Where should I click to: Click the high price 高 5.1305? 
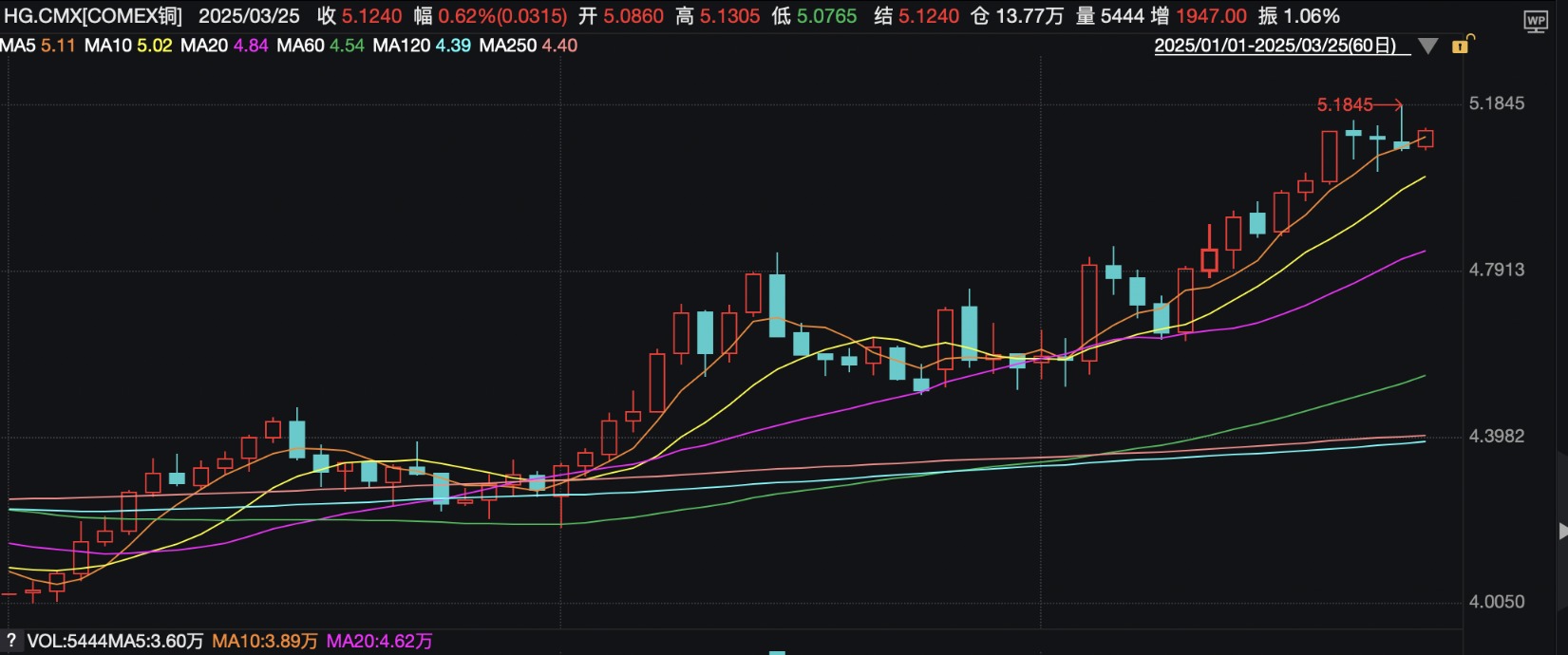pyautogui.click(x=718, y=16)
